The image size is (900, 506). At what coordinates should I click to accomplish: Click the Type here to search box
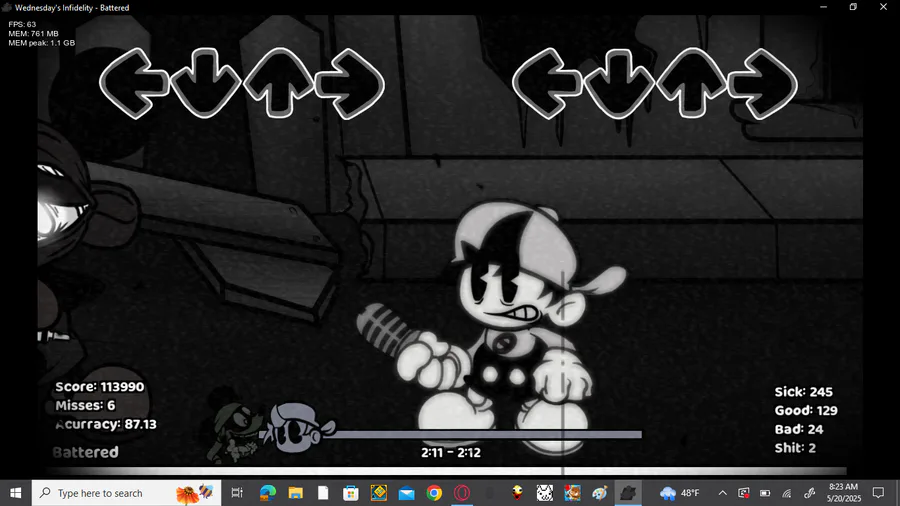click(x=126, y=493)
